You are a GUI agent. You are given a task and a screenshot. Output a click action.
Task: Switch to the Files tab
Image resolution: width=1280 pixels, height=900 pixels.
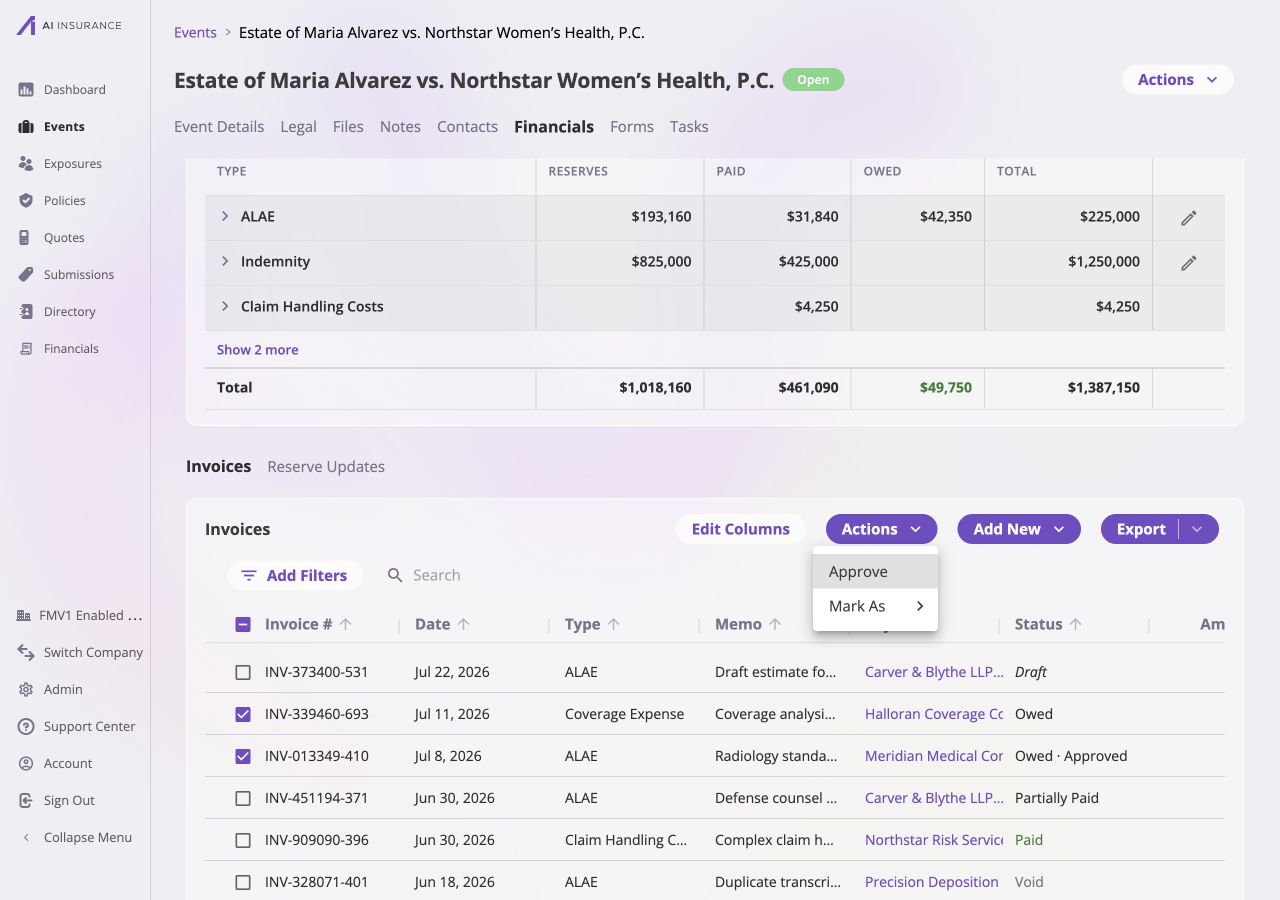pos(348,127)
